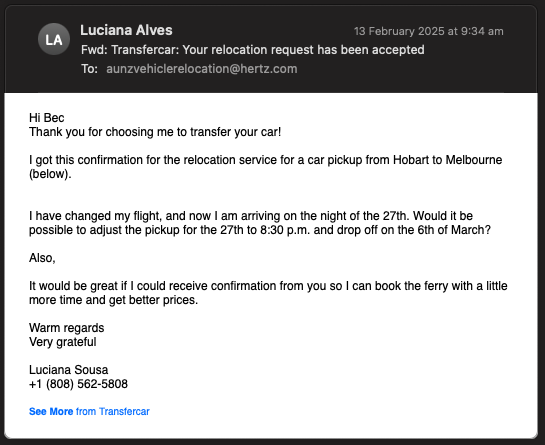Image resolution: width=545 pixels, height=445 pixels.
Task: Click the To: label in header
Action: [x=89, y=68]
